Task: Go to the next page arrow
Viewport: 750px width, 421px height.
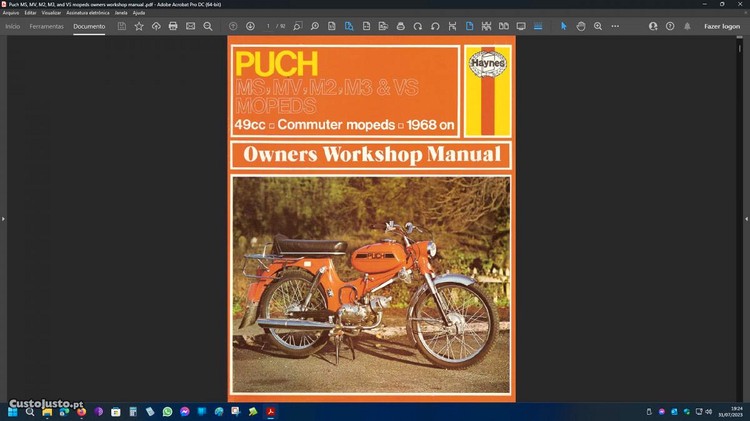Action: click(x=250, y=26)
